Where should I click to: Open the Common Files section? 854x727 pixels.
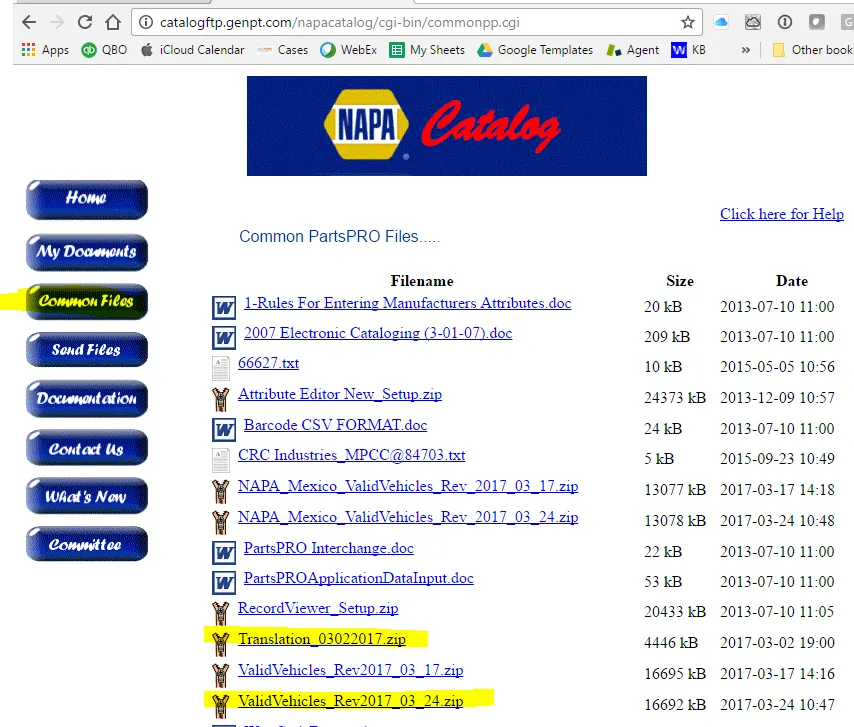coord(86,302)
